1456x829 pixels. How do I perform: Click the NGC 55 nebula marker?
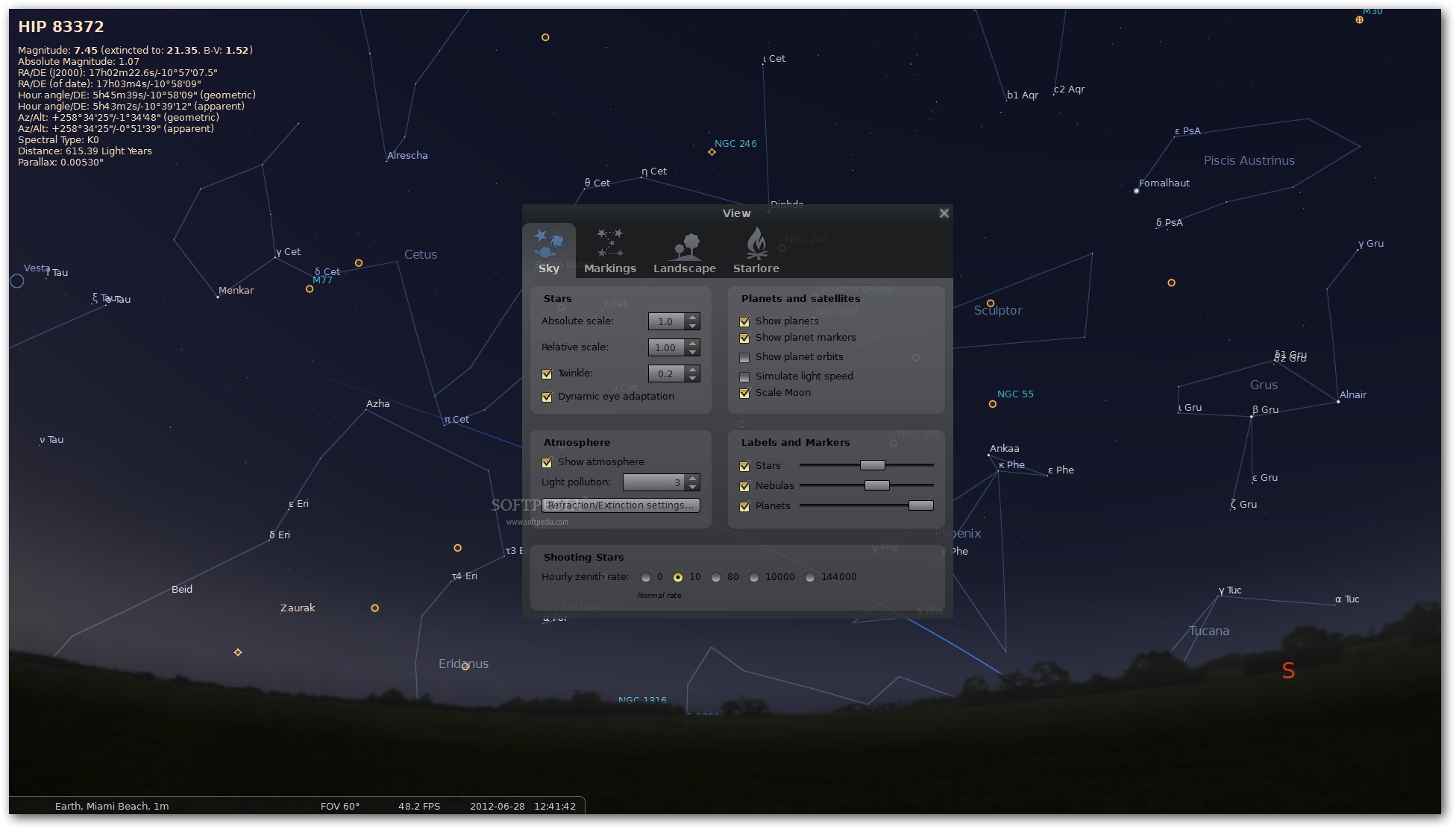click(x=992, y=404)
